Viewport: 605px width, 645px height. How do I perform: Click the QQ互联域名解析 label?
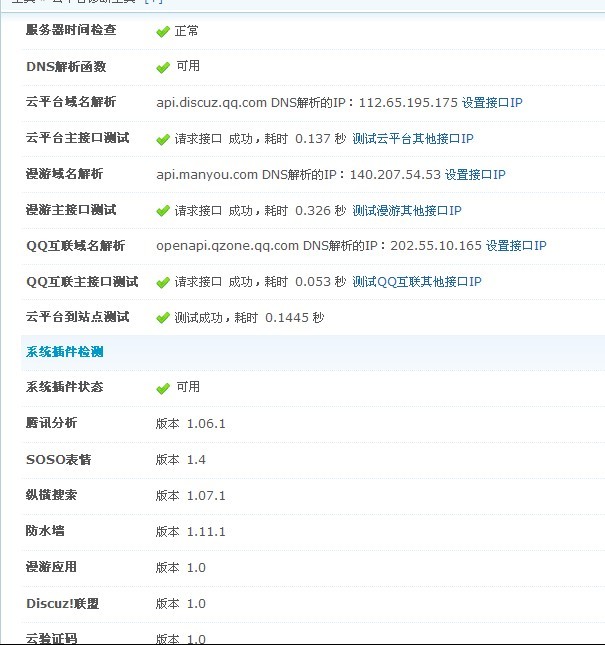click(75, 246)
